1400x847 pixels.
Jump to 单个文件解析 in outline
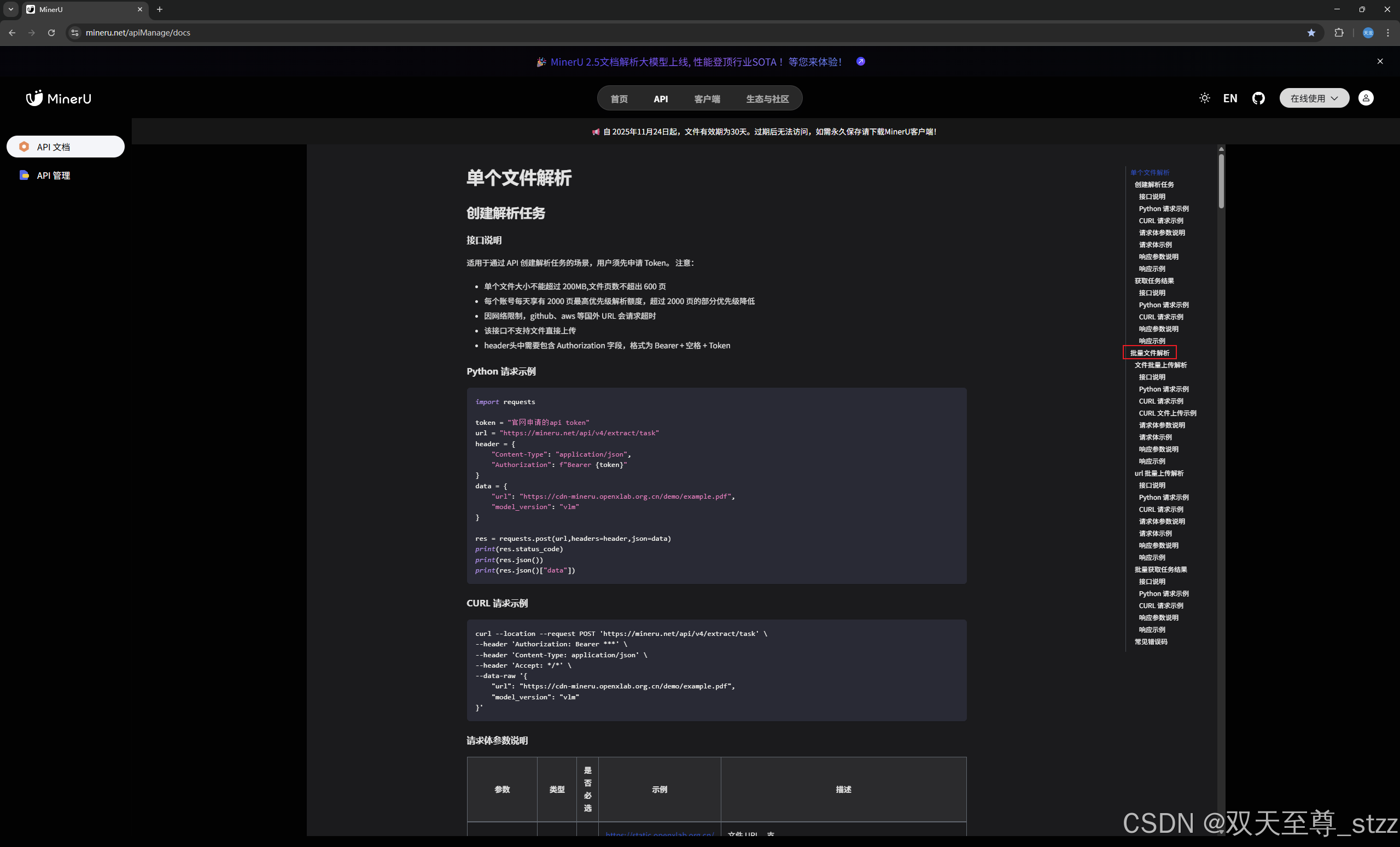click(x=1150, y=173)
